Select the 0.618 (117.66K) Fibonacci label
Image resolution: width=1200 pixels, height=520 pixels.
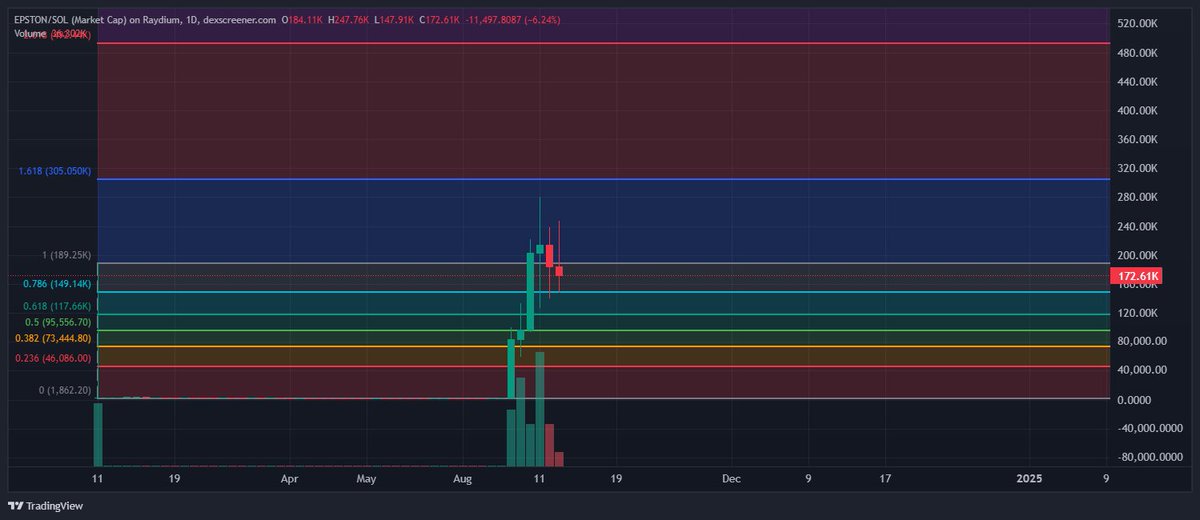click(x=58, y=306)
